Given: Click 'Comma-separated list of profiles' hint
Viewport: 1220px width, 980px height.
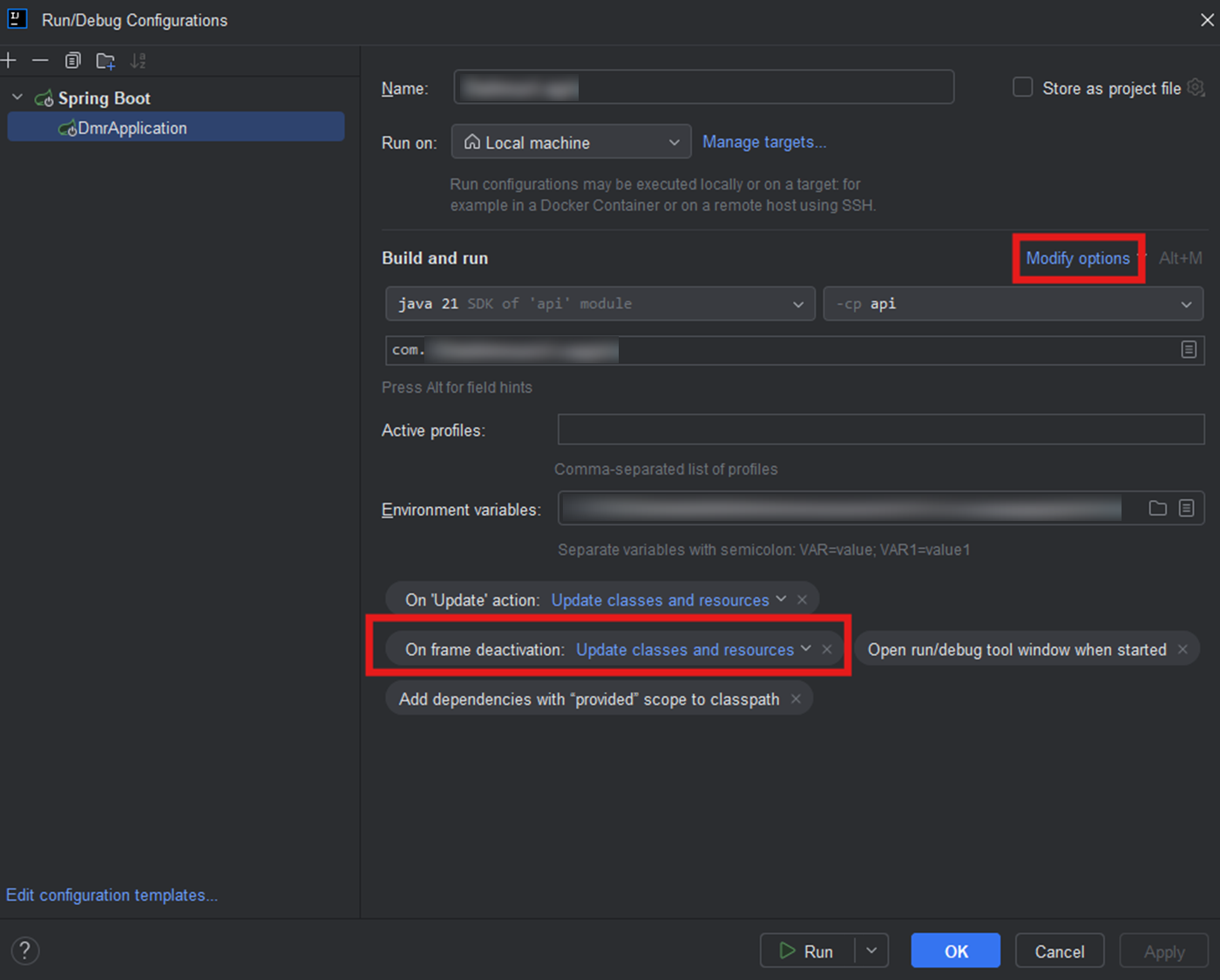Looking at the screenshot, I should 666,469.
